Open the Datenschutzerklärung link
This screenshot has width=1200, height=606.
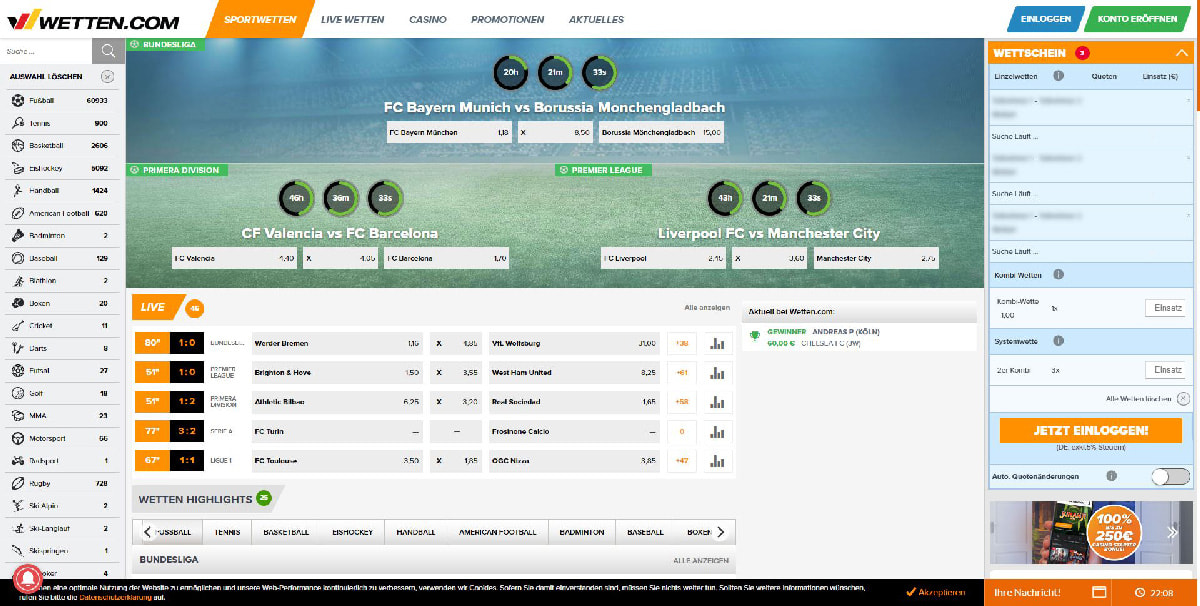pyautogui.click(x=114, y=597)
